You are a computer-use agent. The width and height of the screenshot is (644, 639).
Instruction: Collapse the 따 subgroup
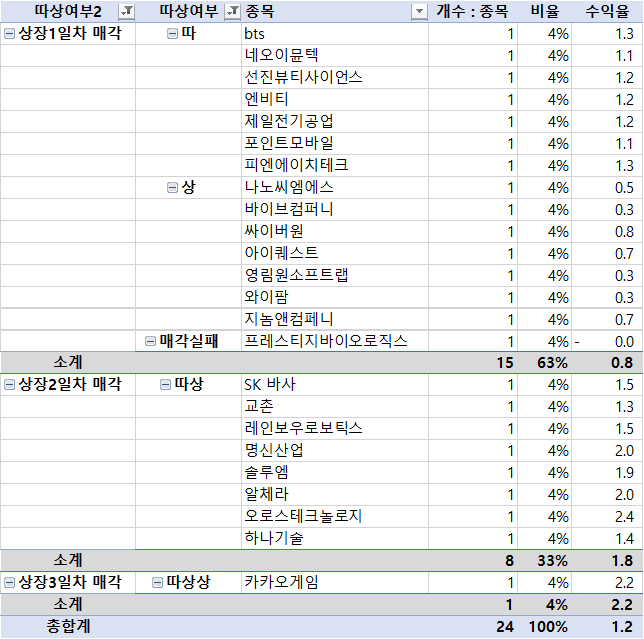172,34
